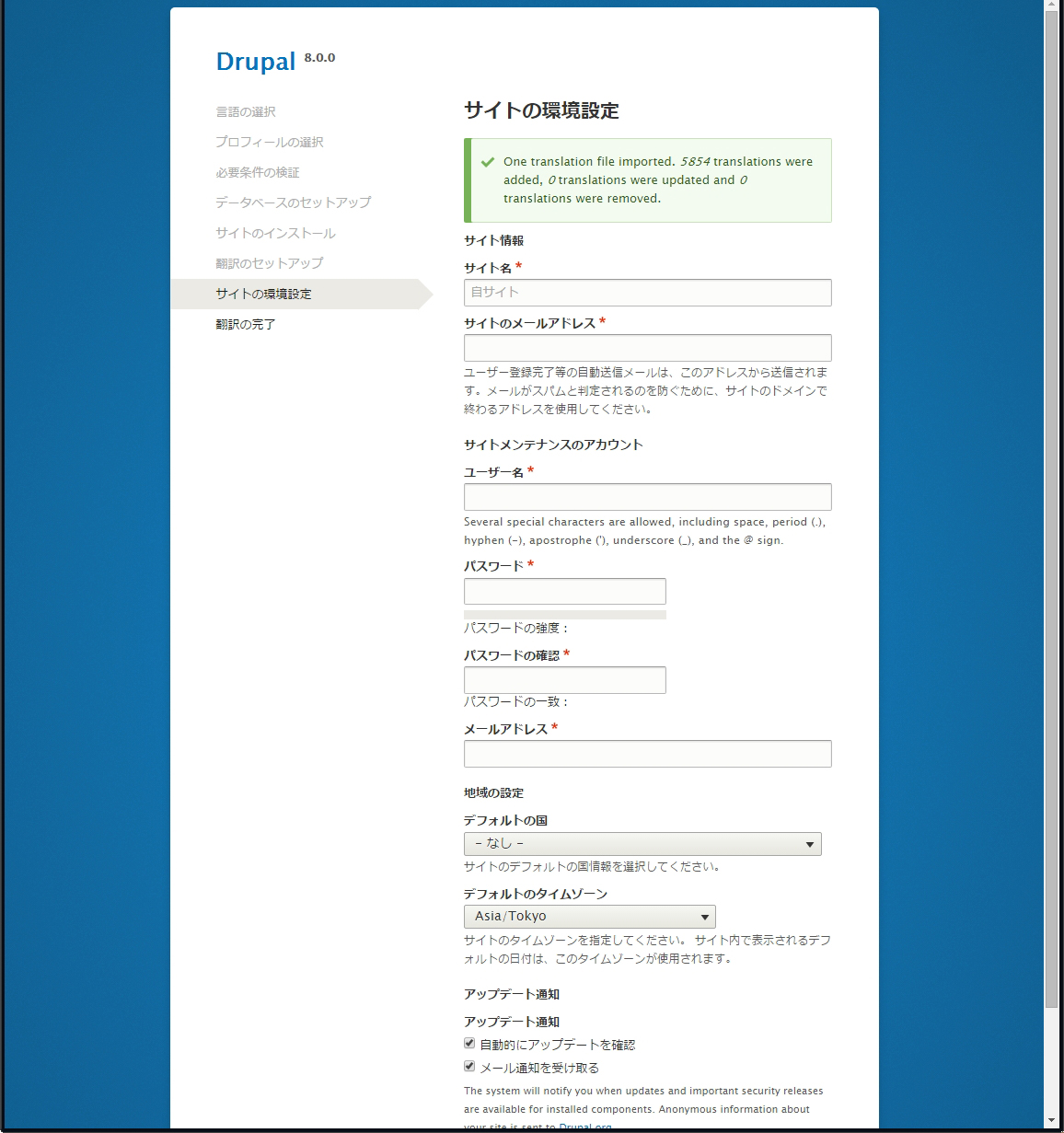Click the password strength indicator bar
The image size is (1064, 1133).
(x=564, y=614)
